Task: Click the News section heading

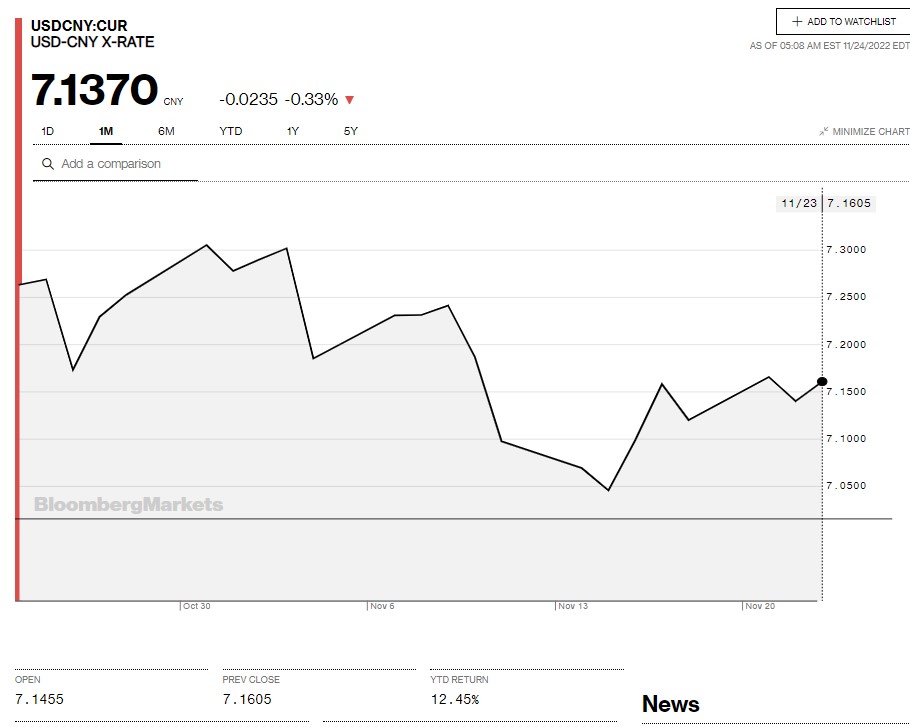Action: [x=670, y=704]
